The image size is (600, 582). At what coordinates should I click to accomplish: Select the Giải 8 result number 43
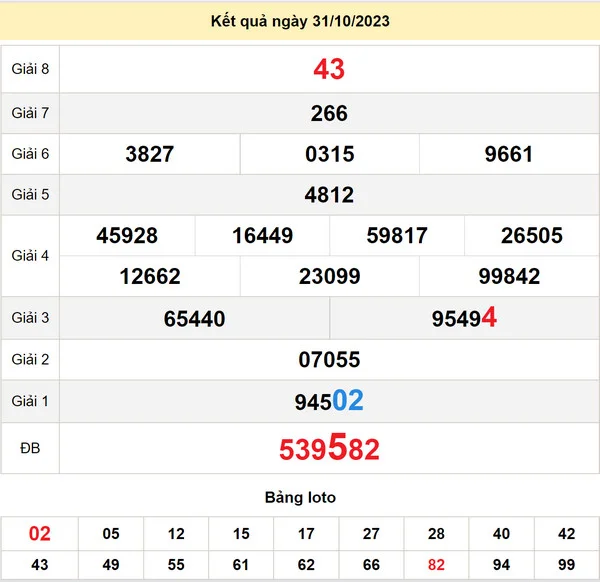point(329,69)
